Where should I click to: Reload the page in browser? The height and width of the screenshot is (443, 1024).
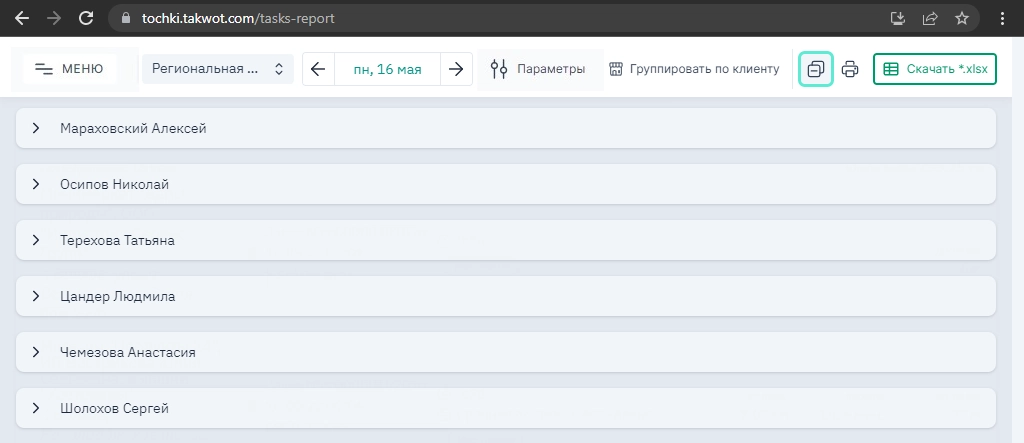pyautogui.click(x=86, y=18)
